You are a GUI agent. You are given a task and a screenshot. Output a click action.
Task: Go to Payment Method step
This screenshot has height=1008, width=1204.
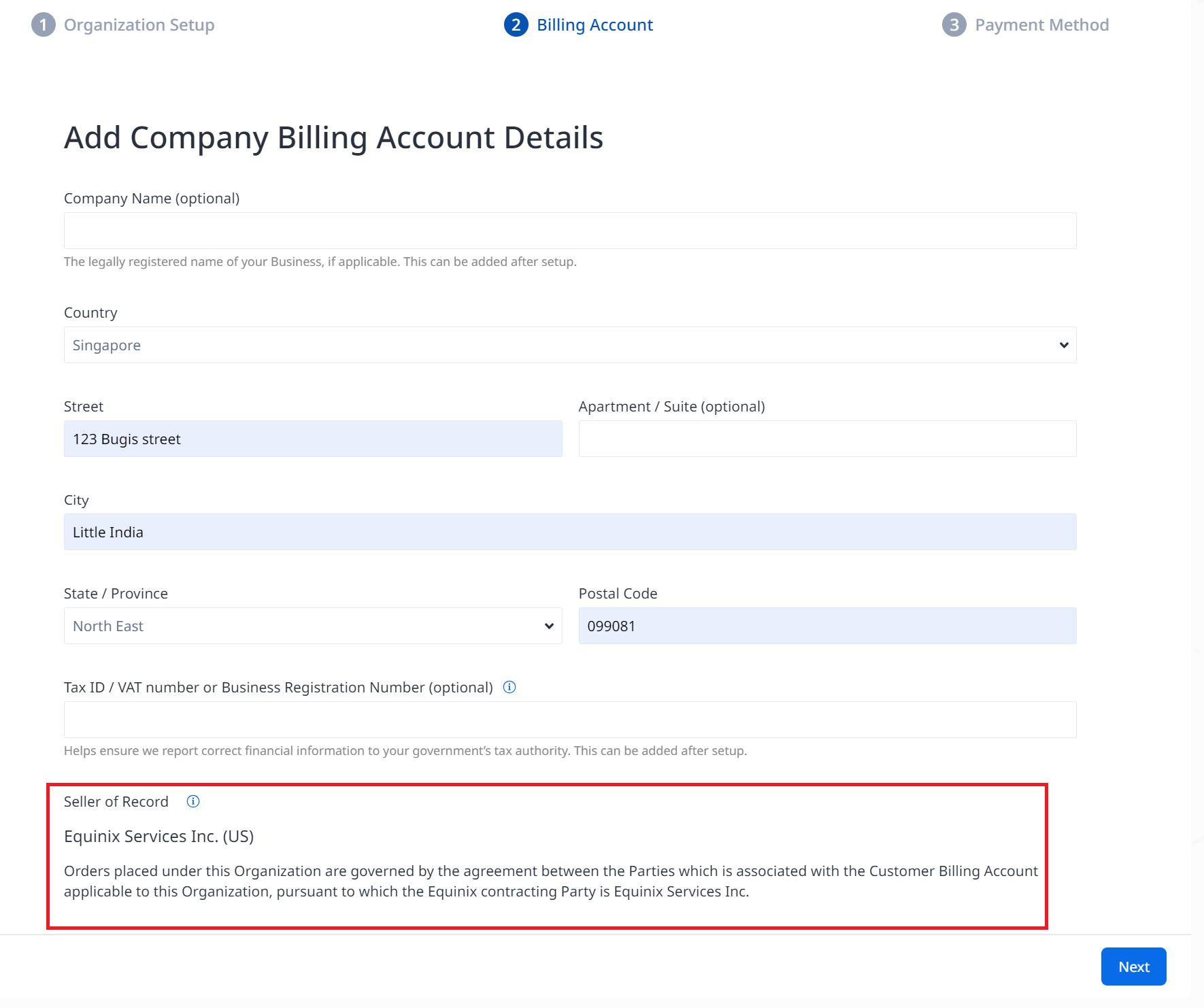[x=1041, y=25]
